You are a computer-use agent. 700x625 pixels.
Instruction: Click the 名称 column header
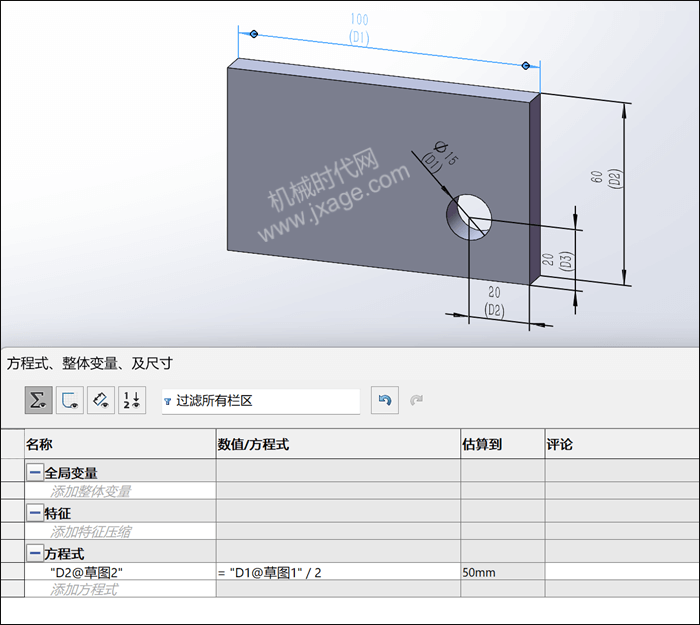[121, 444]
